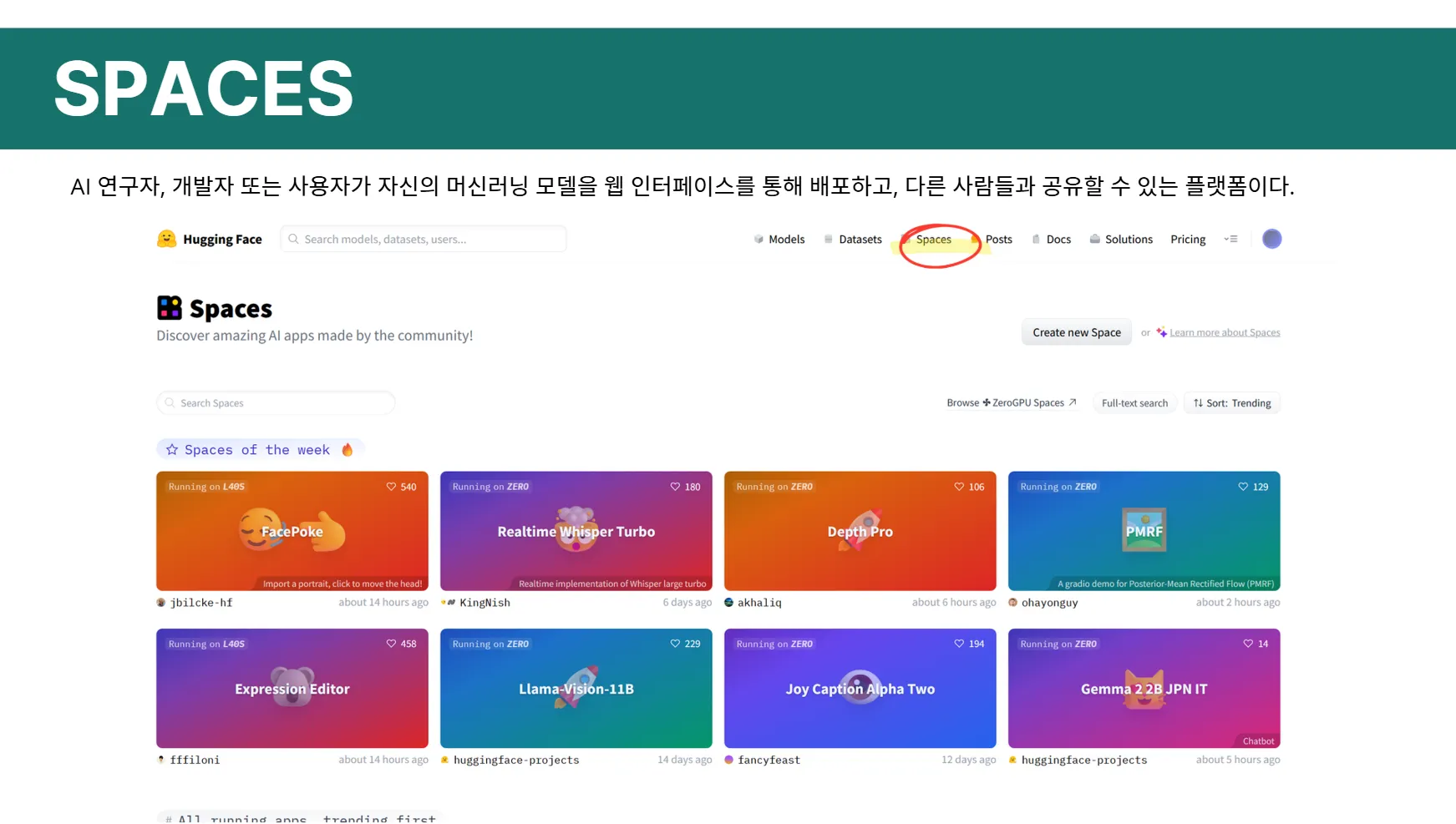Open the Sort: Trending dropdown
This screenshot has height=824, width=1456.
coord(1232,403)
